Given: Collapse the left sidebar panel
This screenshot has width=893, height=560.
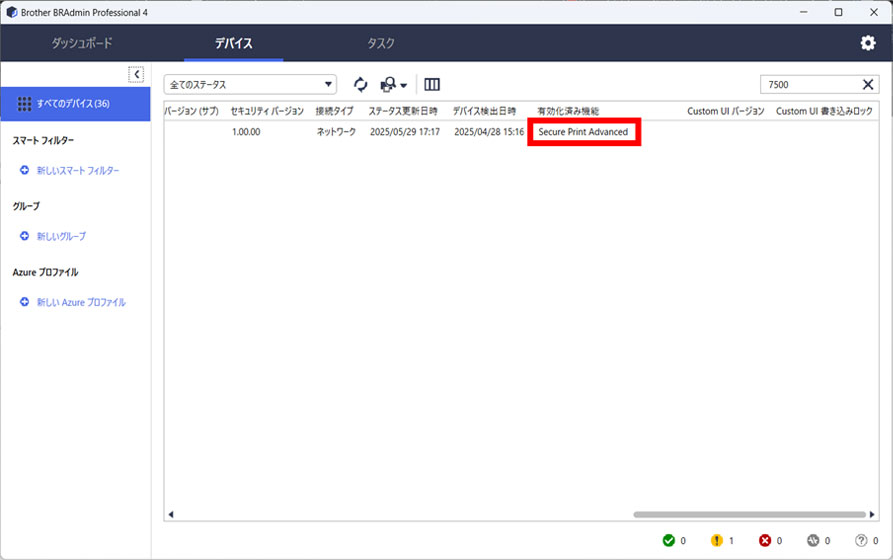Looking at the screenshot, I should click(x=136, y=74).
